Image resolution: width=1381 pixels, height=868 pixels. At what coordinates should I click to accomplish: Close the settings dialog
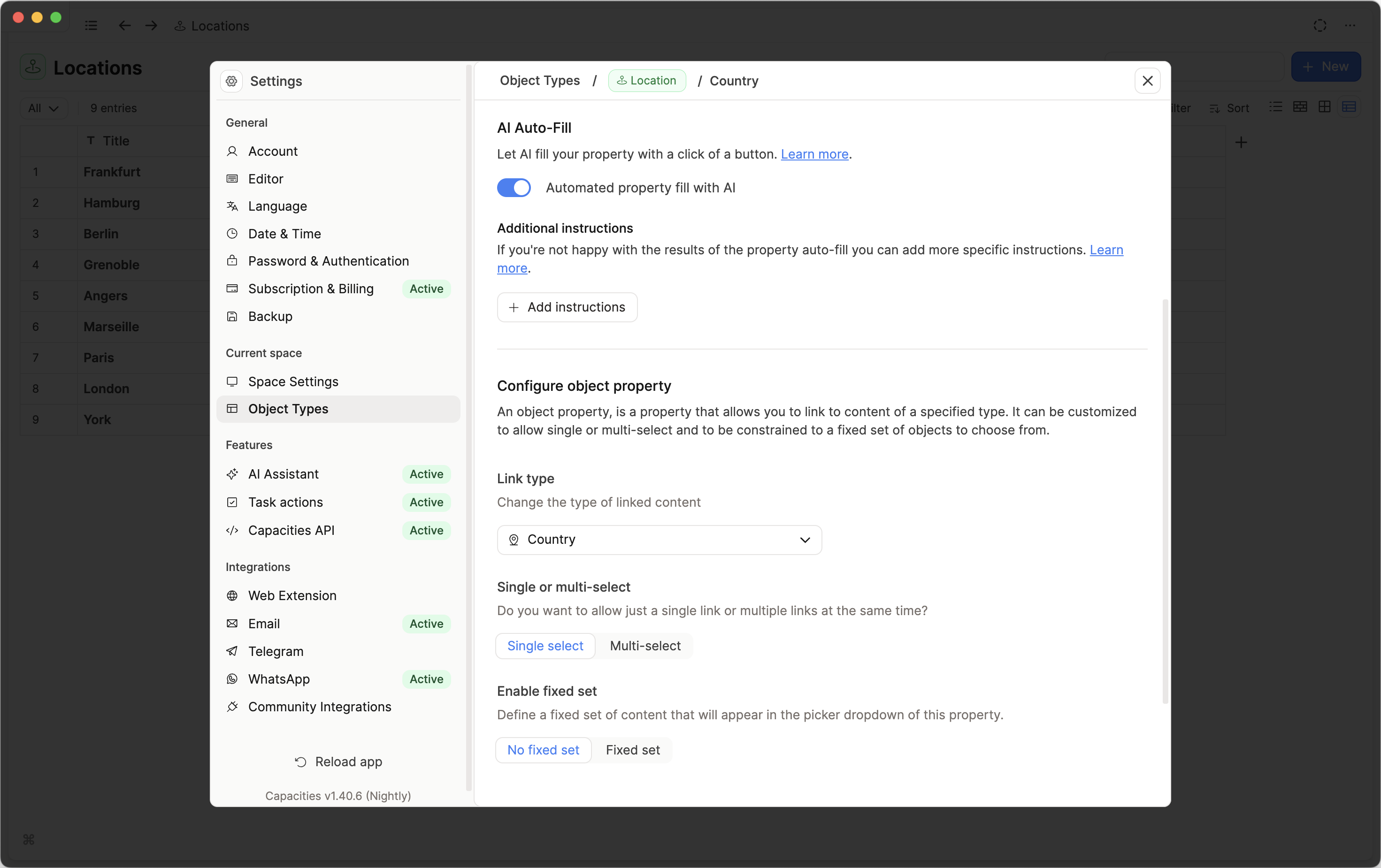click(x=1147, y=81)
